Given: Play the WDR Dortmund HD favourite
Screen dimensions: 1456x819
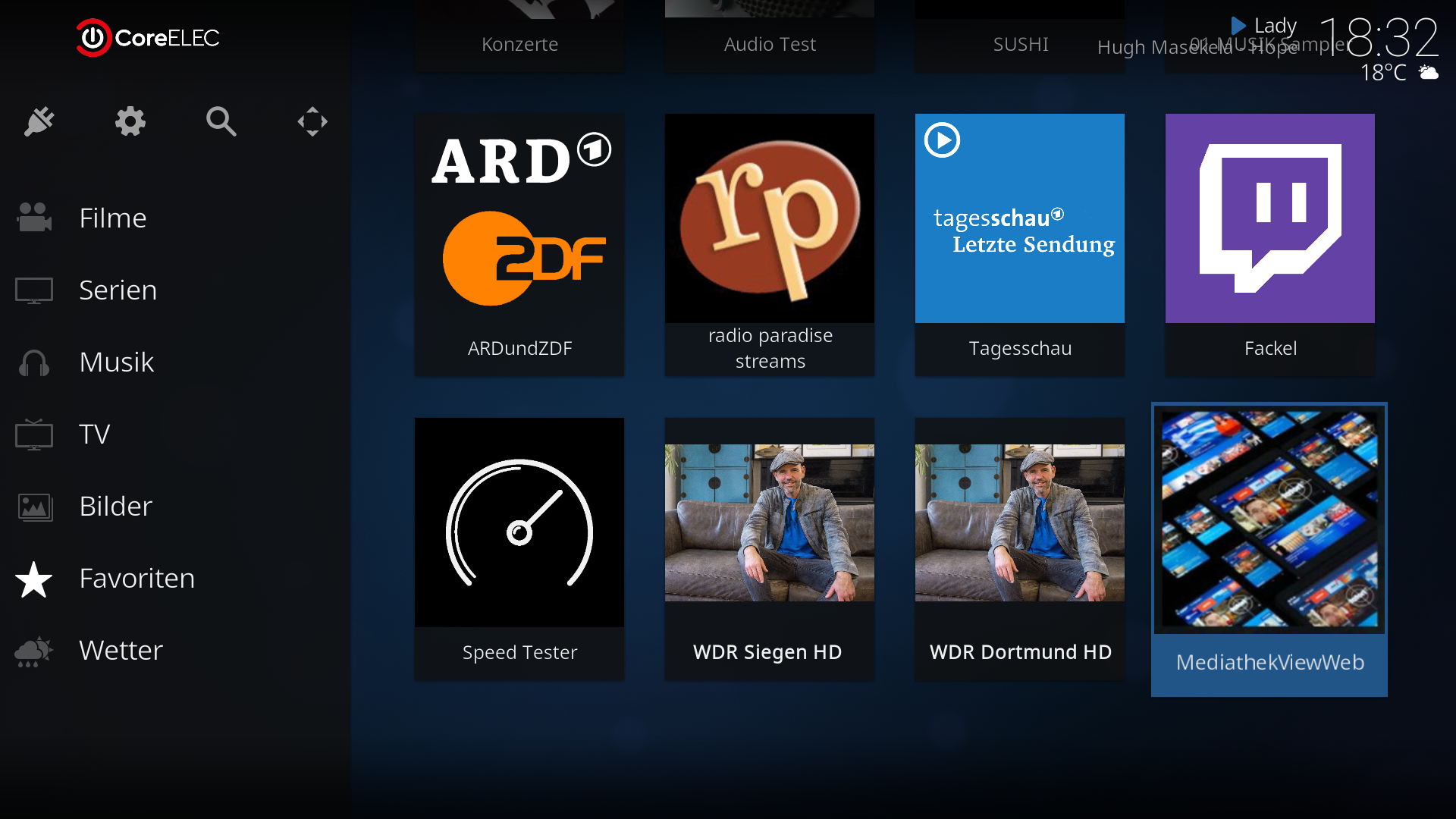Looking at the screenshot, I should [x=1020, y=548].
